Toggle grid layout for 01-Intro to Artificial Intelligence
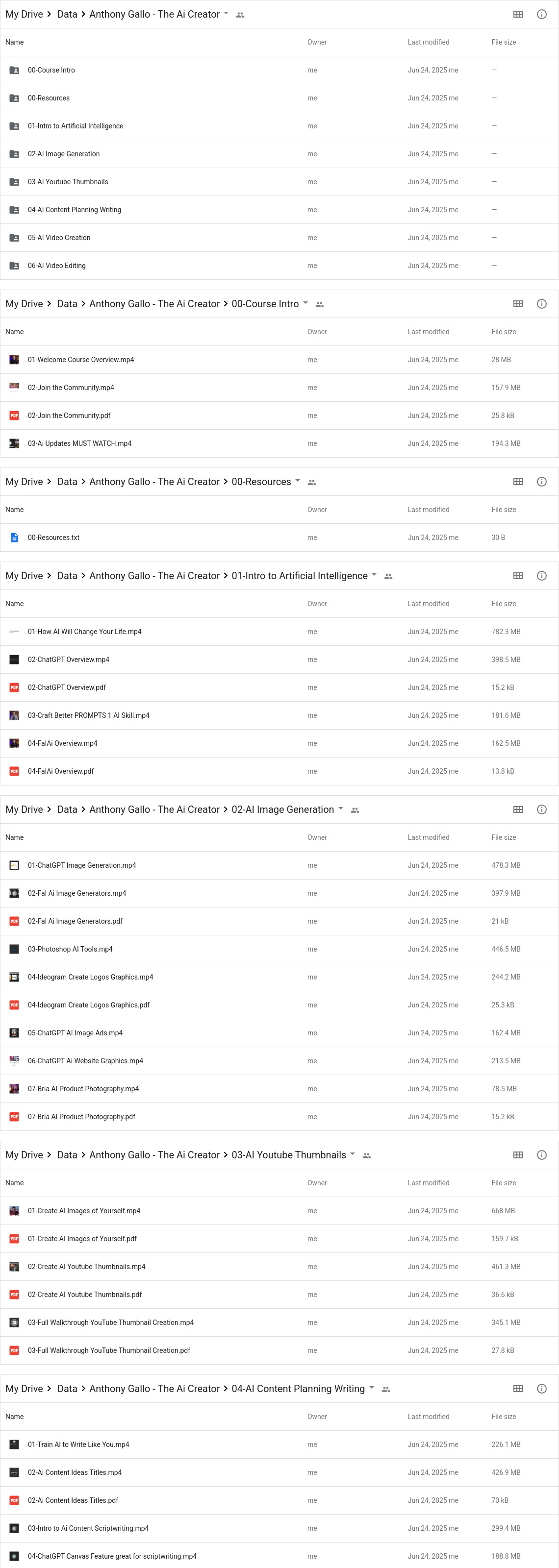This screenshot has width=559, height=1568. (x=518, y=576)
